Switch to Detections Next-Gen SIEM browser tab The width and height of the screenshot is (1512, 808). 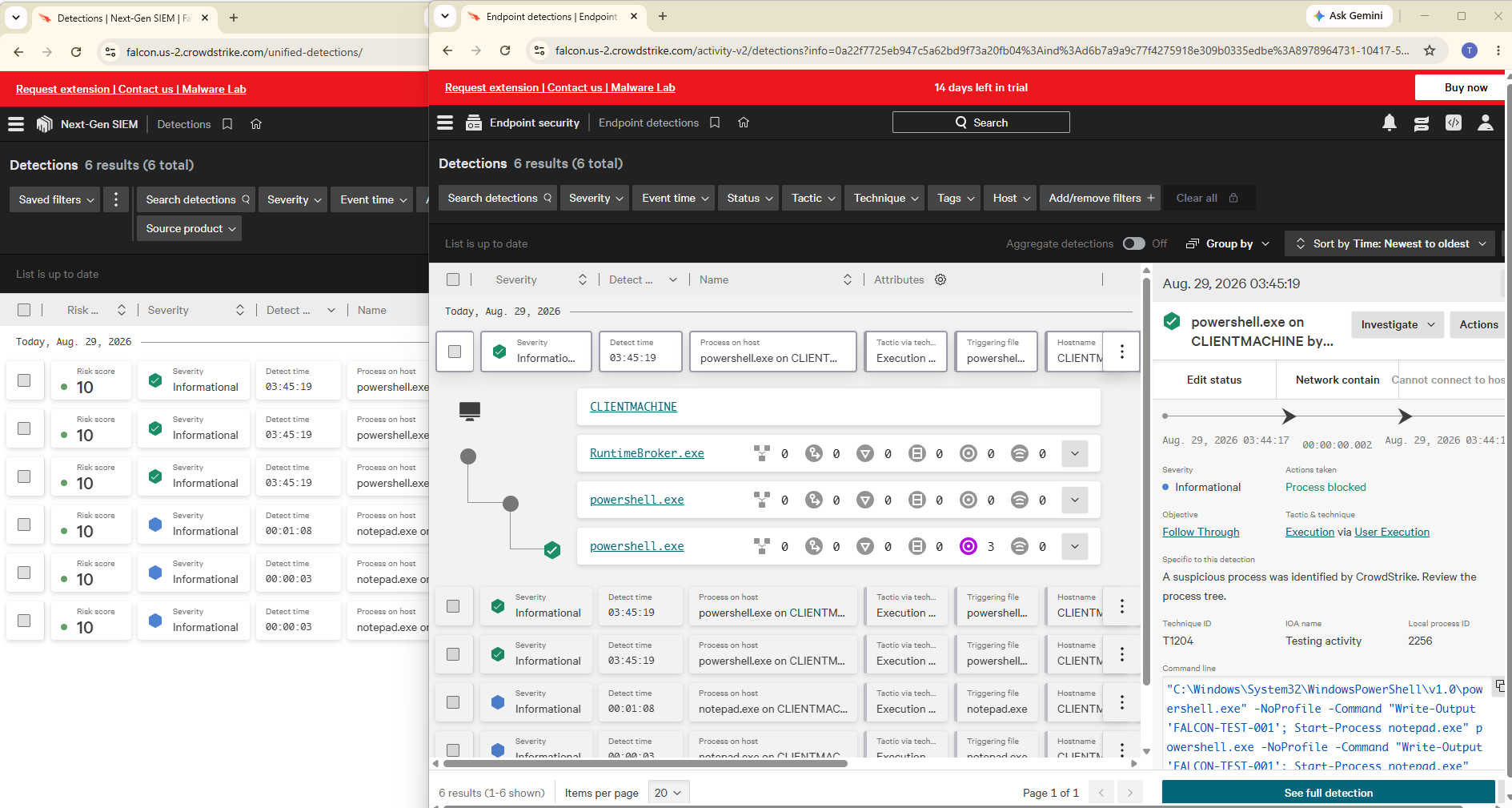124,18
